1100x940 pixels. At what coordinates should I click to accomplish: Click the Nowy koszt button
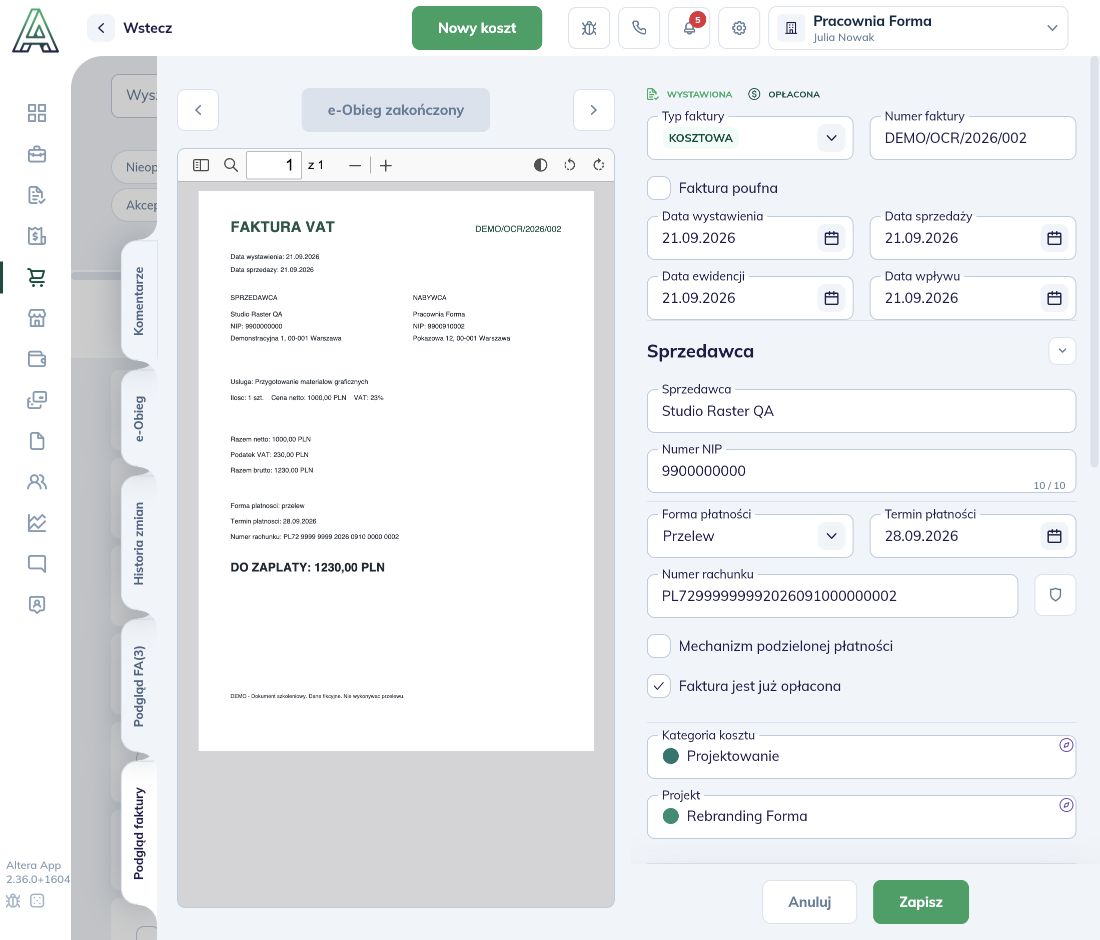[x=477, y=28]
